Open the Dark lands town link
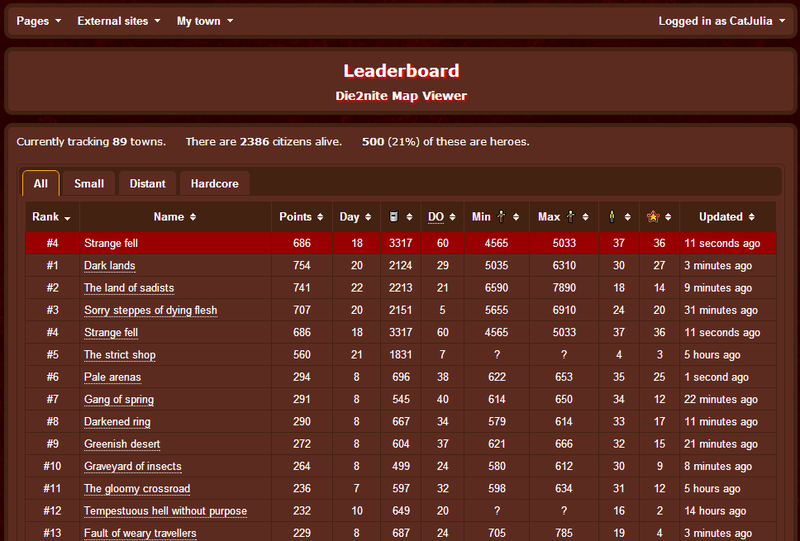 110,266
